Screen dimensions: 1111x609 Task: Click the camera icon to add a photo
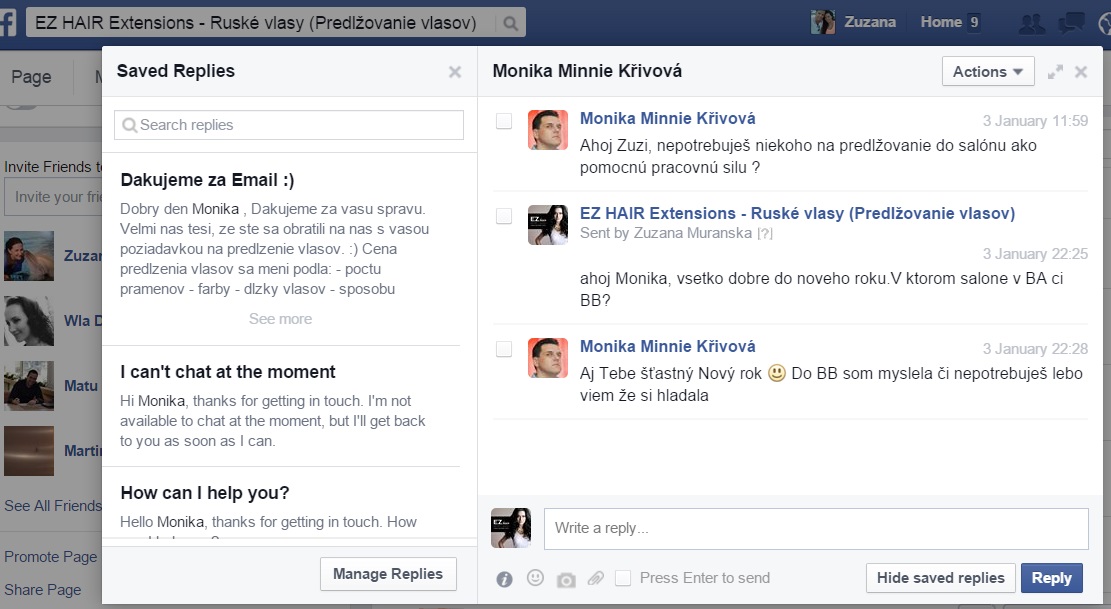point(566,579)
